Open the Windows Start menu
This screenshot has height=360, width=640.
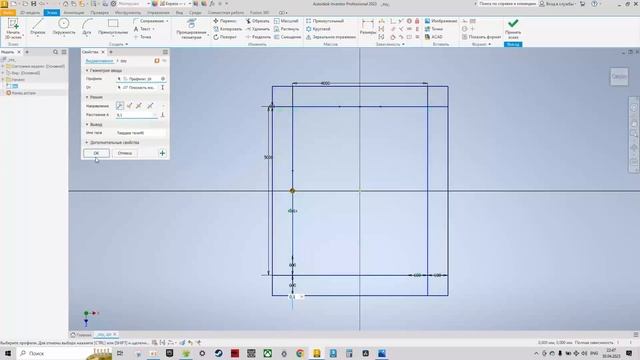[8, 353]
